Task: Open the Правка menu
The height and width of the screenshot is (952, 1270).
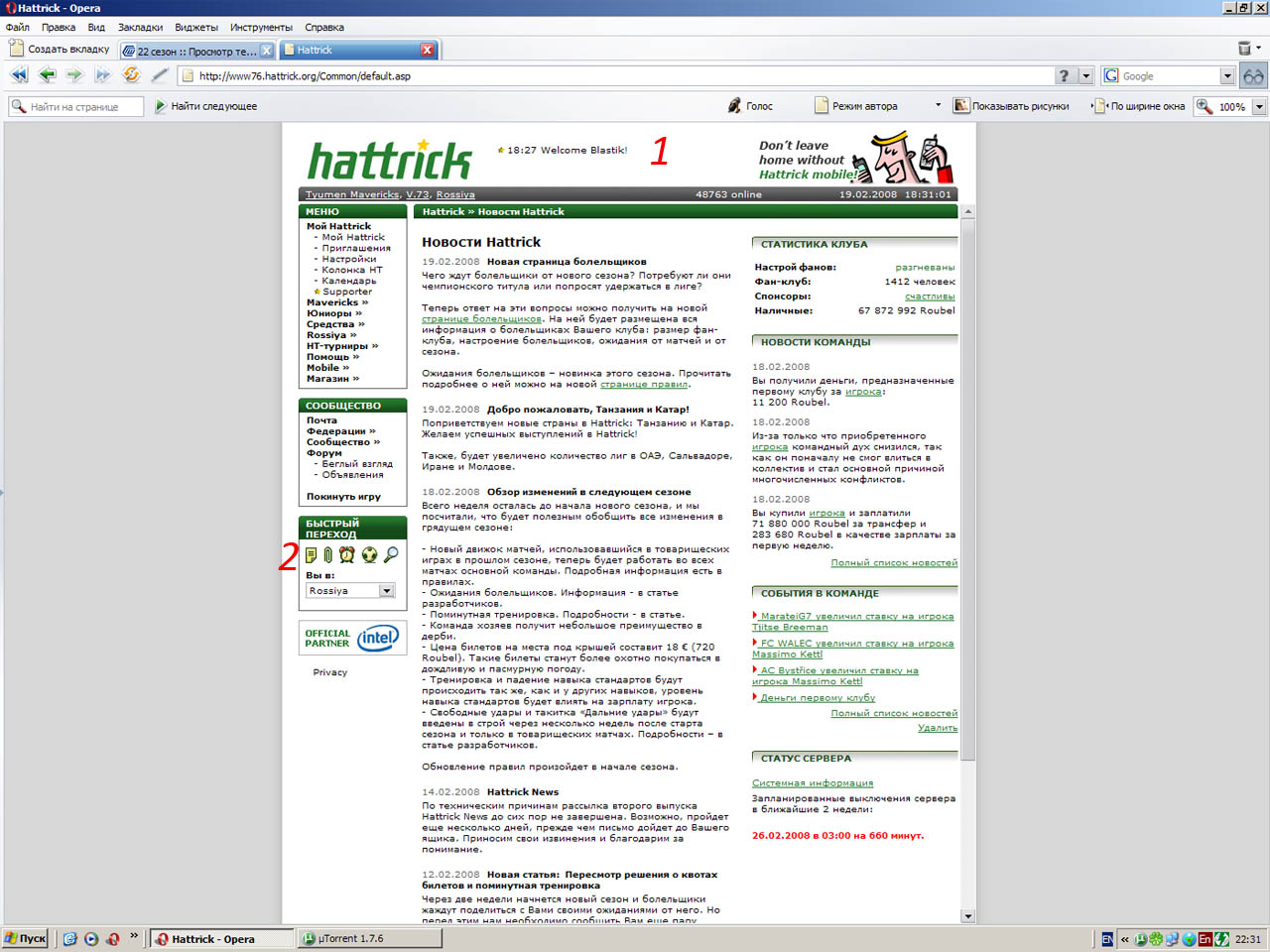Action: click(59, 27)
